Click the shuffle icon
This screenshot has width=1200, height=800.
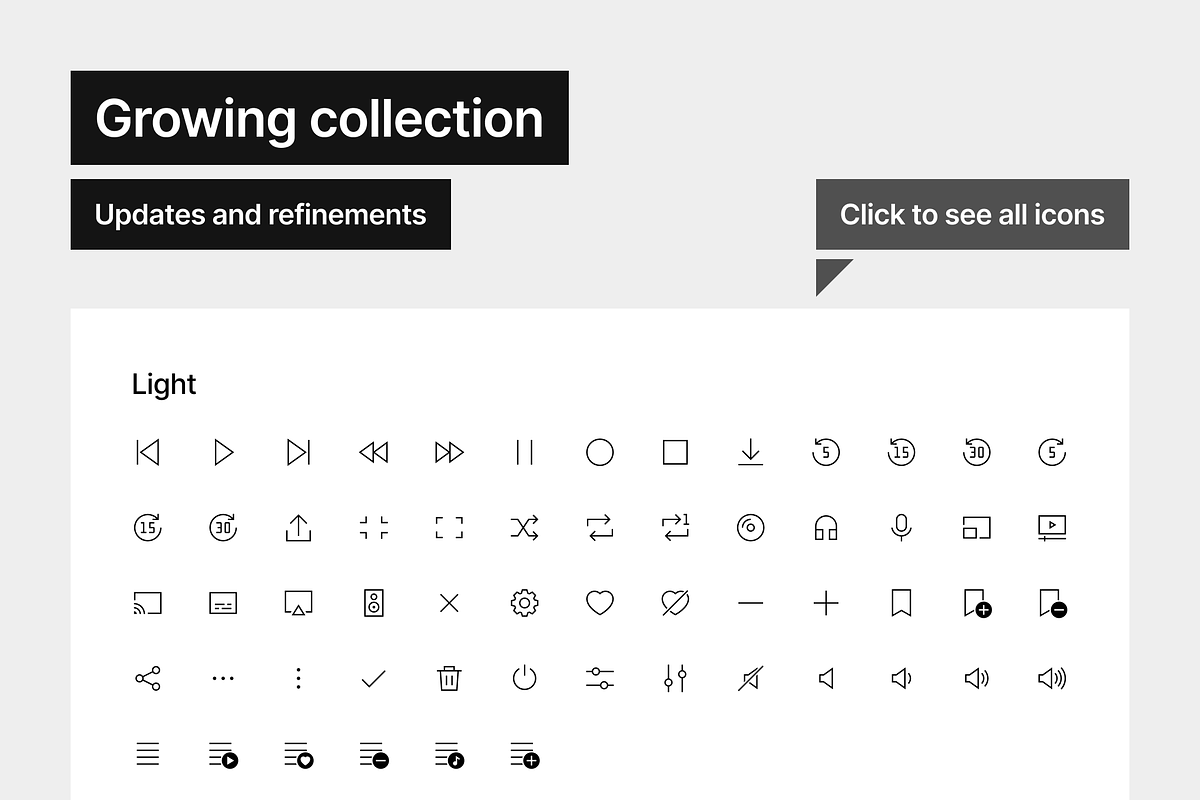(x=524, y=527)
